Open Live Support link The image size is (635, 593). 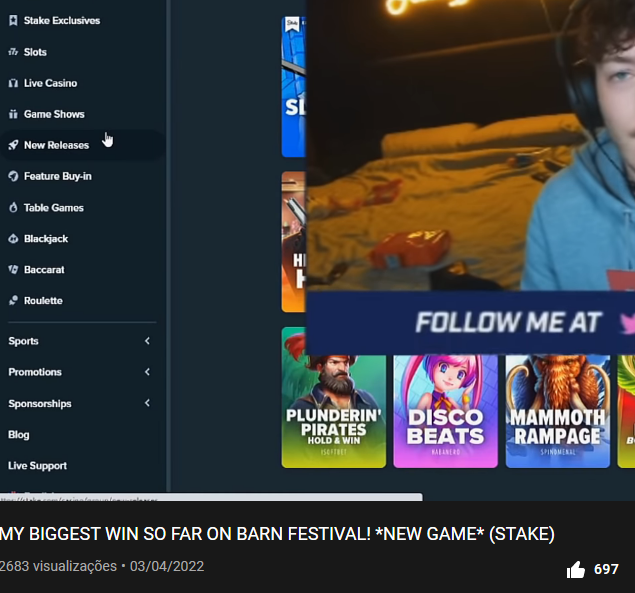point(37,466)
